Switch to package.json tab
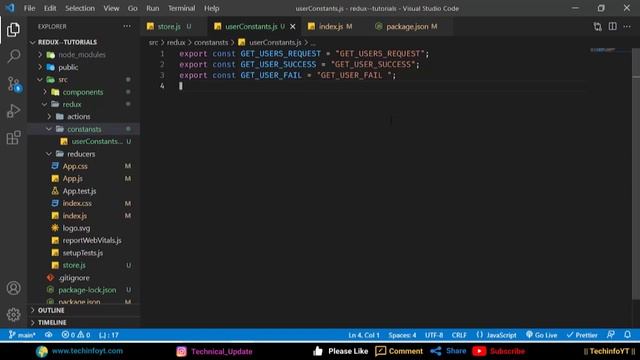640x360 pixels. (x=410, y=27)
